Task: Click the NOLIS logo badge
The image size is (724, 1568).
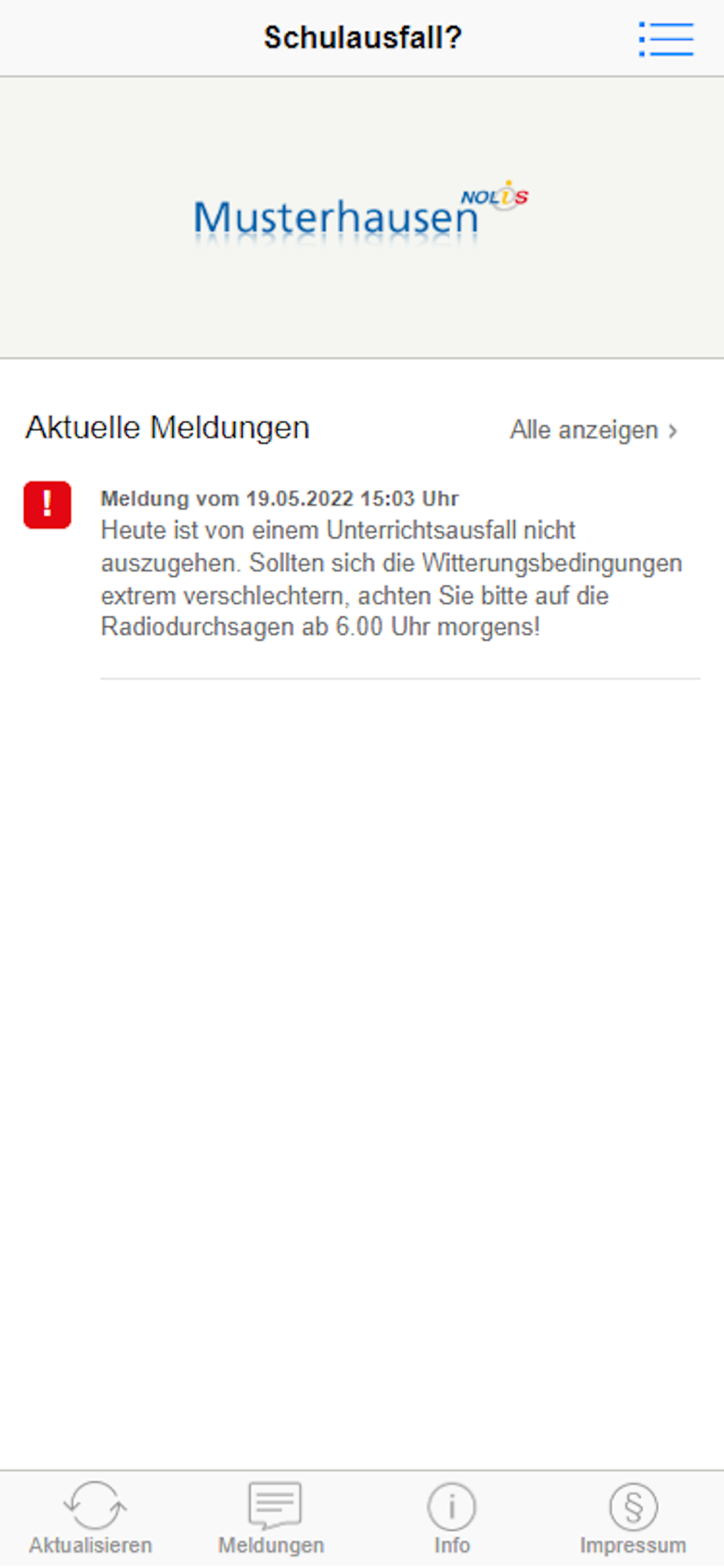Action: click(494, 194)
